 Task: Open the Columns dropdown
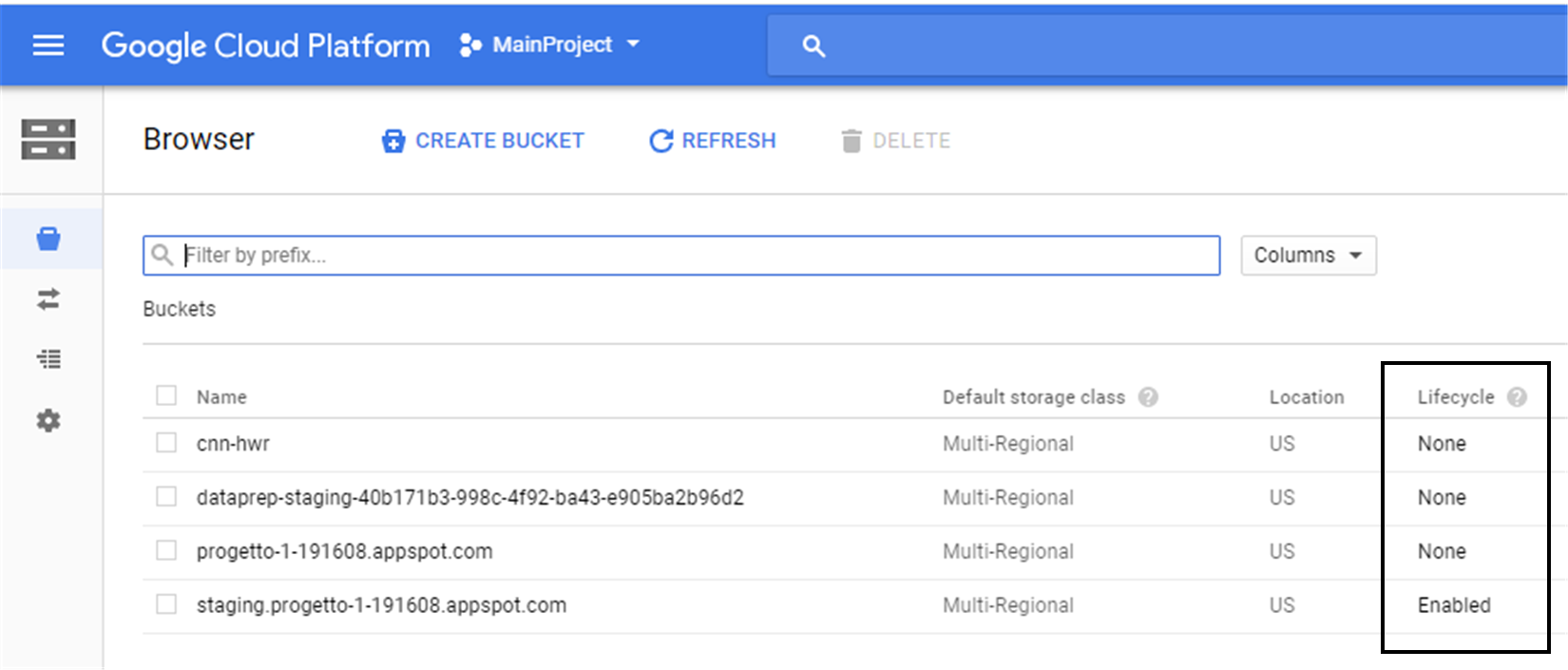[x=1309, y=256]
